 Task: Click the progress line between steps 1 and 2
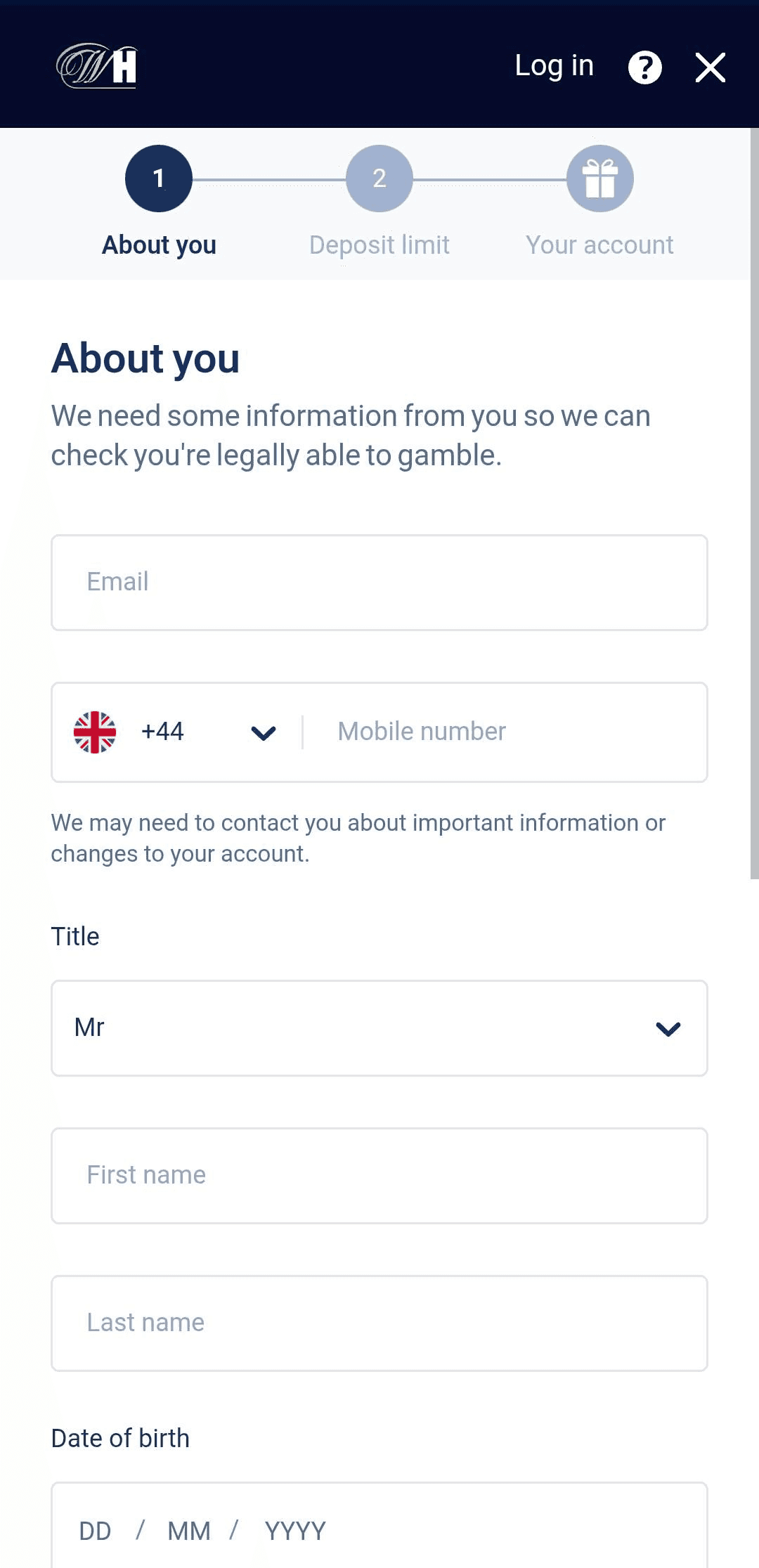[271, 178]
